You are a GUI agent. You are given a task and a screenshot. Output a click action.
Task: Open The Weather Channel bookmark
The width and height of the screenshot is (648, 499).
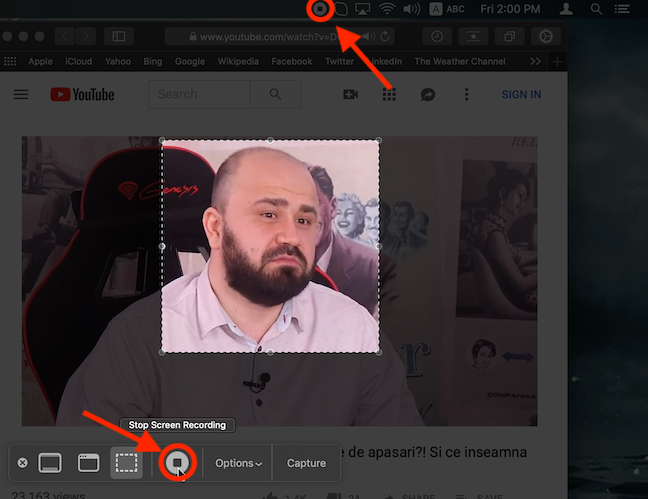[460, 62]
